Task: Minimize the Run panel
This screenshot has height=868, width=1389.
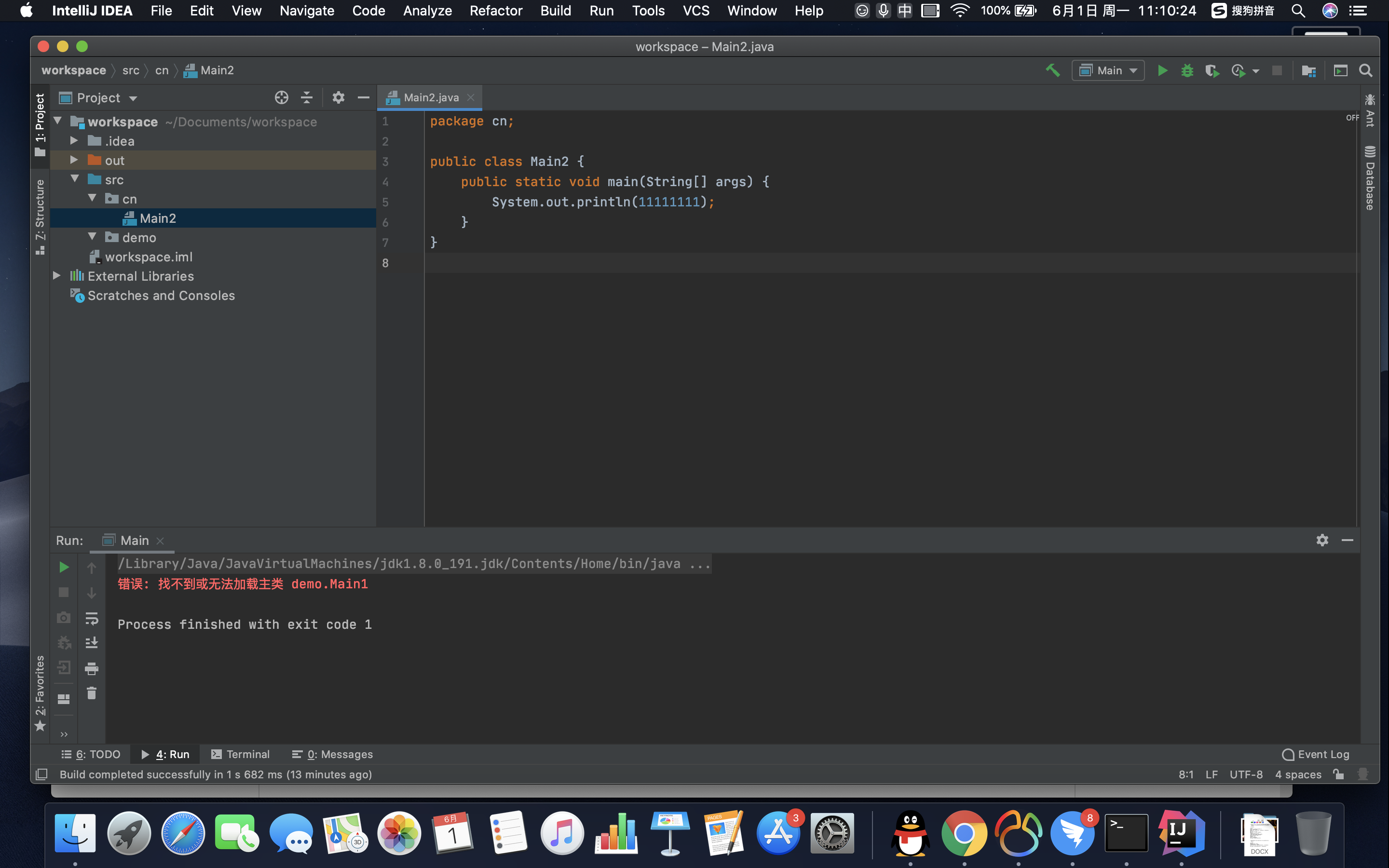Action: 1347,540
